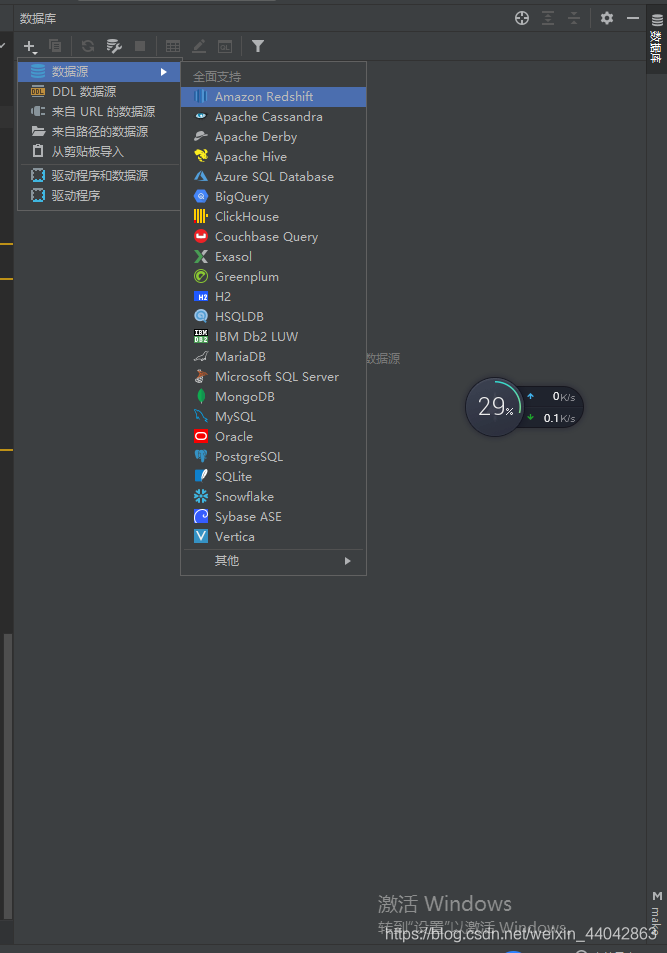Select MariaDB data source
Viewport: 667px width, 953px height.
tap(274, 357)
